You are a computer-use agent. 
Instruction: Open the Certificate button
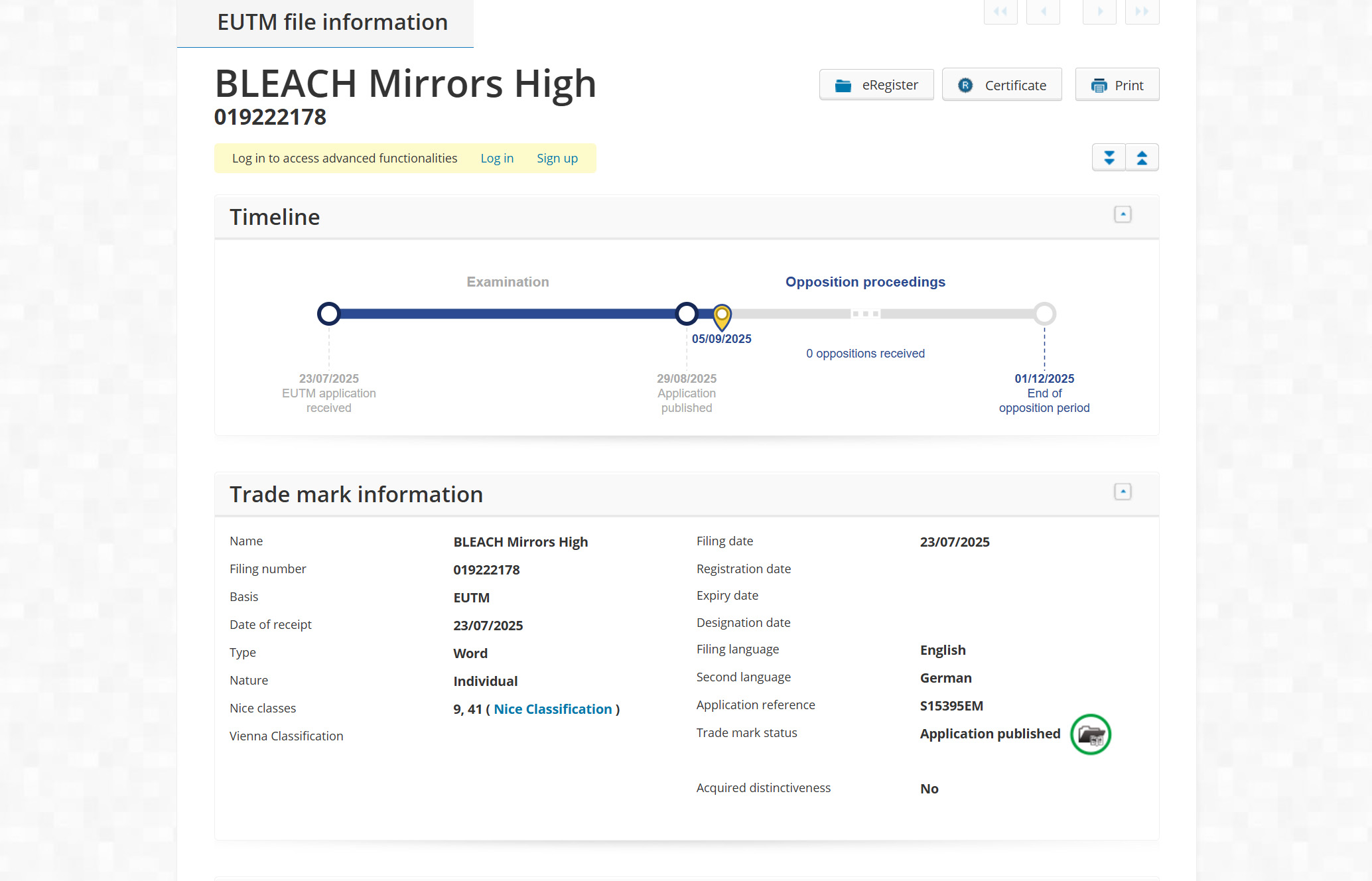coord(1002,85)
